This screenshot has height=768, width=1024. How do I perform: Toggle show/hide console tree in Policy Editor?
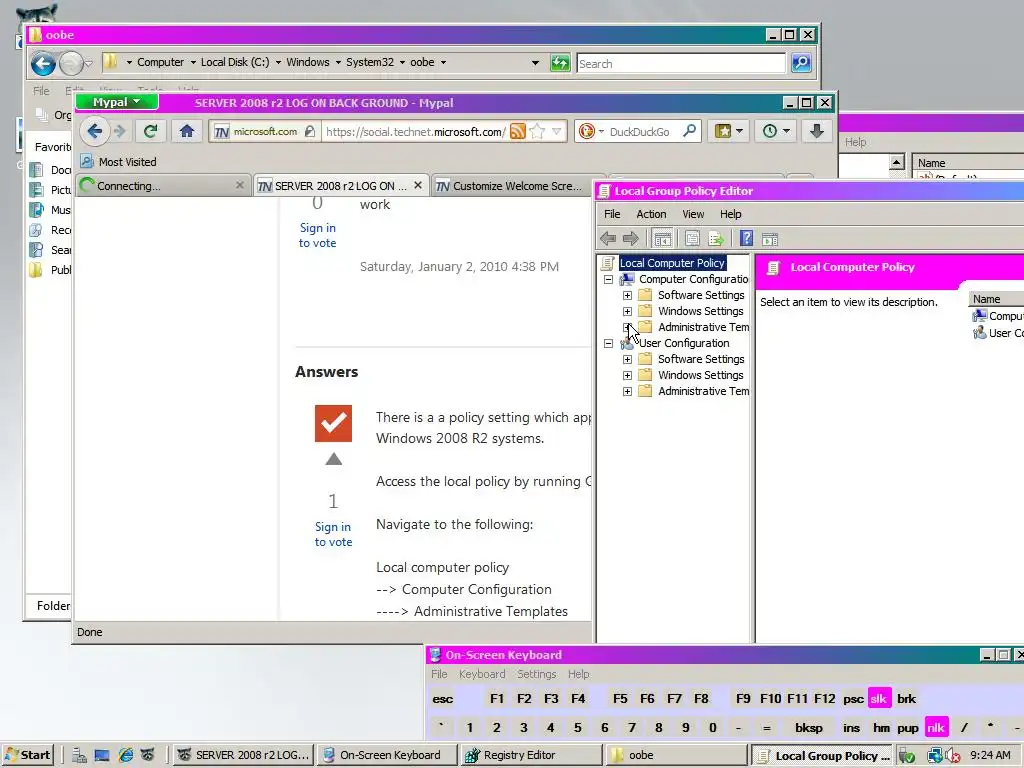tap(662, 239)
